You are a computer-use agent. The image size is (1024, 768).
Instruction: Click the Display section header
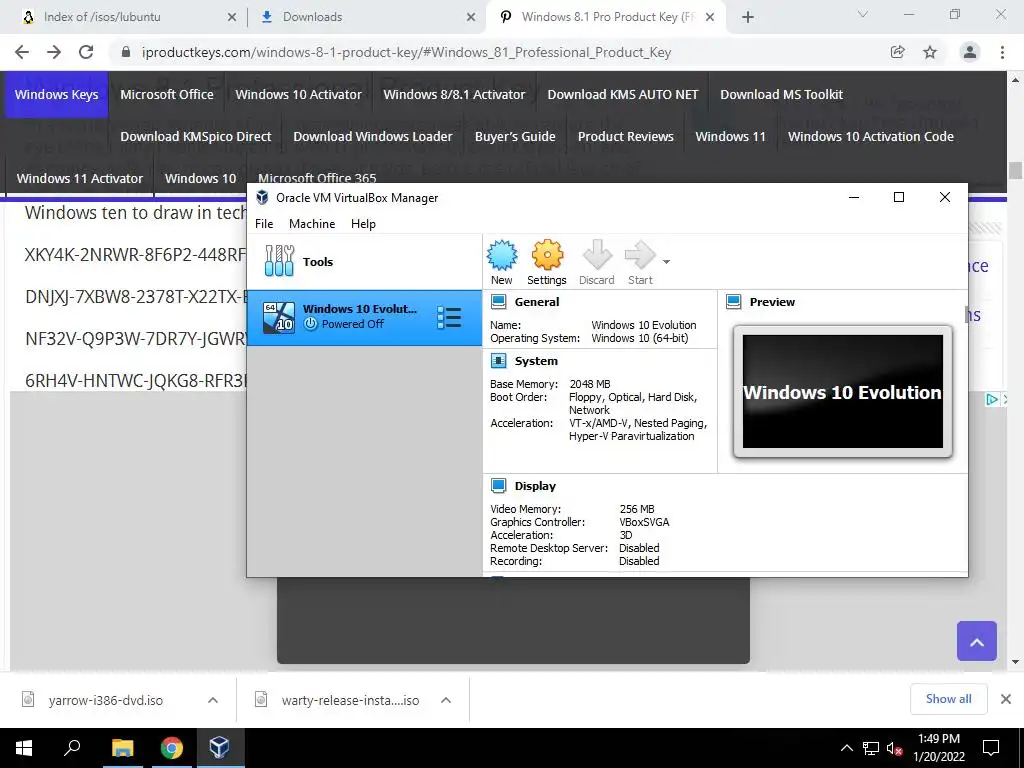click(535, 486)
